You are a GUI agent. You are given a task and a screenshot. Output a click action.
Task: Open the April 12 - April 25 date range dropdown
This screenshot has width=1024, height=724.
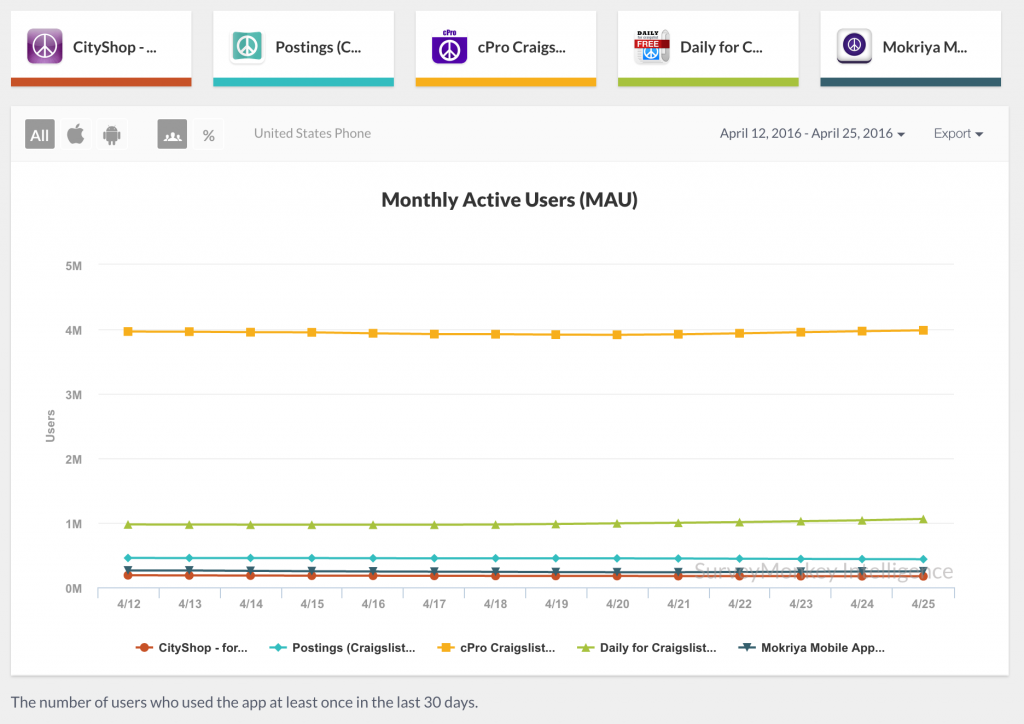[812, 134]
